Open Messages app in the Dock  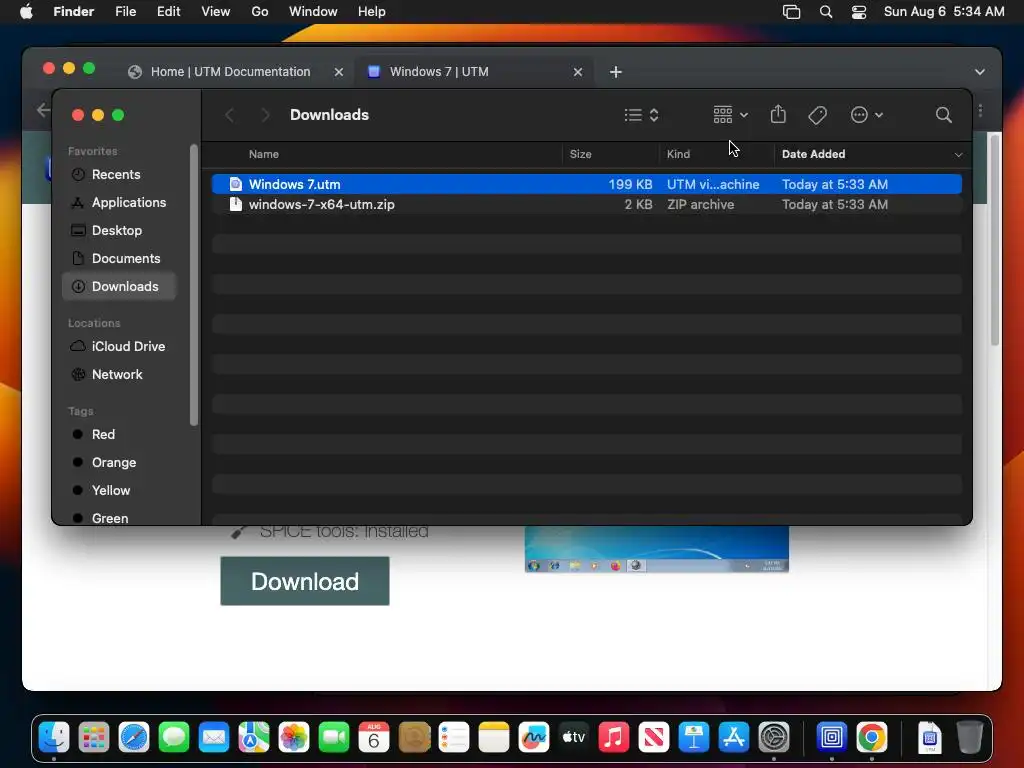174,738
